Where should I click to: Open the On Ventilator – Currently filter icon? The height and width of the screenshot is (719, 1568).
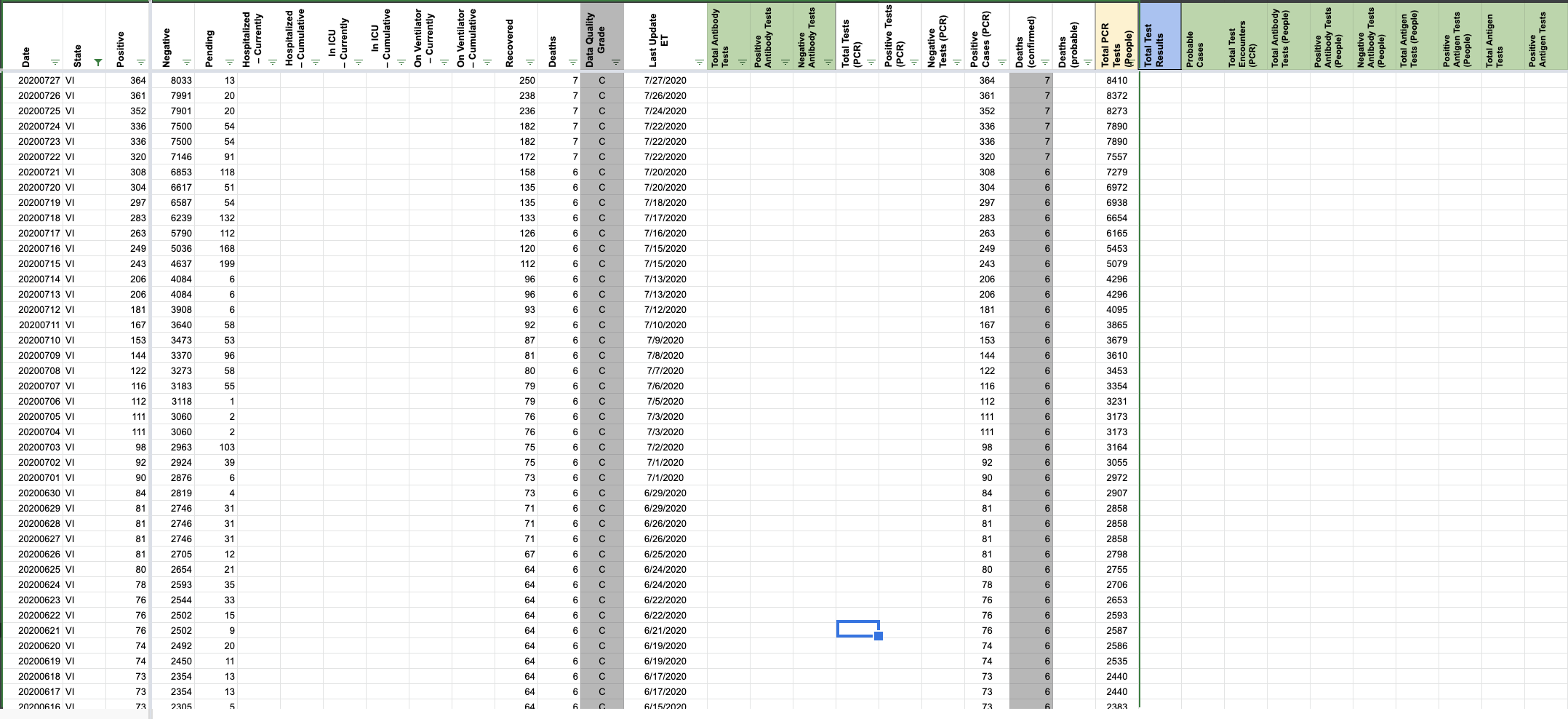click(x=444, y=63)
